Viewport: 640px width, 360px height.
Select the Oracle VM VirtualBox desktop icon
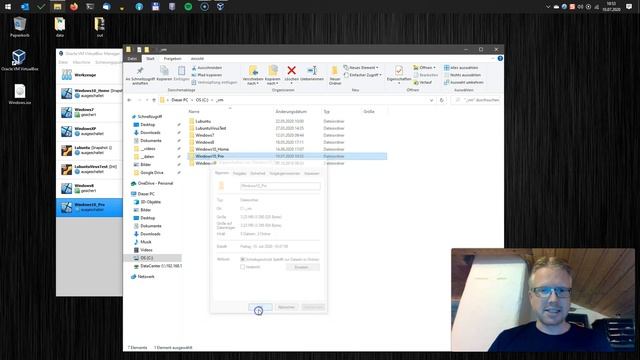coord(19,60)
